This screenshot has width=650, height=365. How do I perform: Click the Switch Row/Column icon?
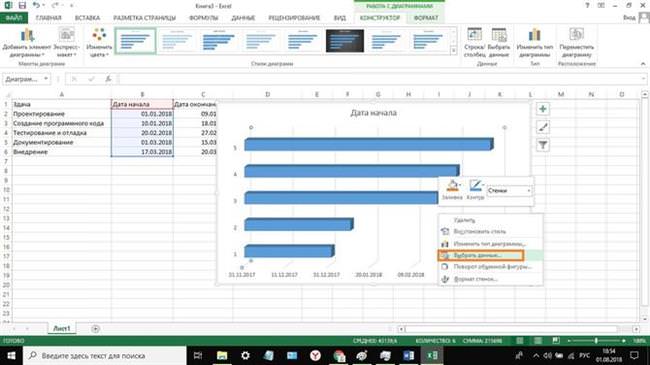tap(474, 35)
